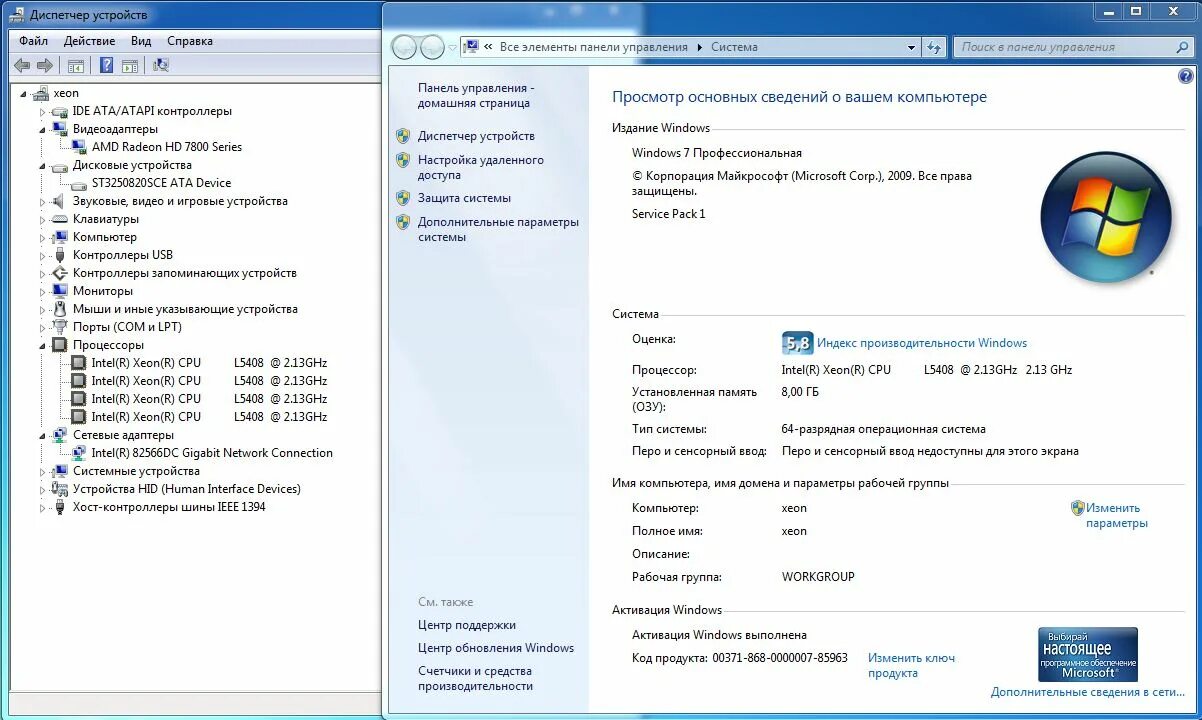Click the Forward arrow in Device Manager toolbar

pyautogui.click(x=45, y=65)
